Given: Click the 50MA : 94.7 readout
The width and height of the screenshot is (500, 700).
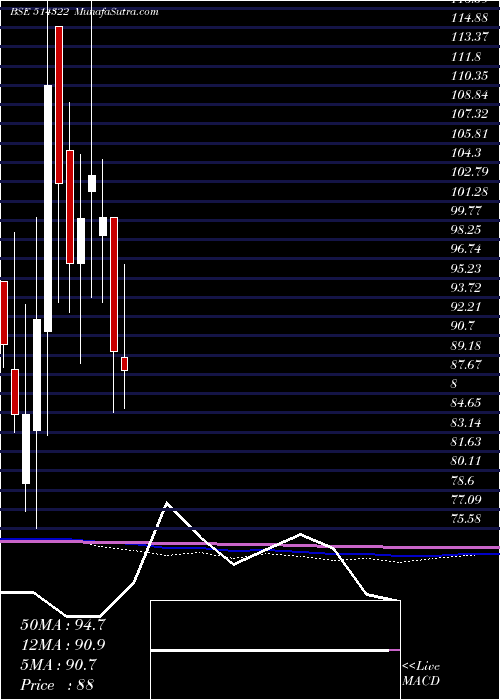Looking at the screenshot, I should tap(63, 625).
